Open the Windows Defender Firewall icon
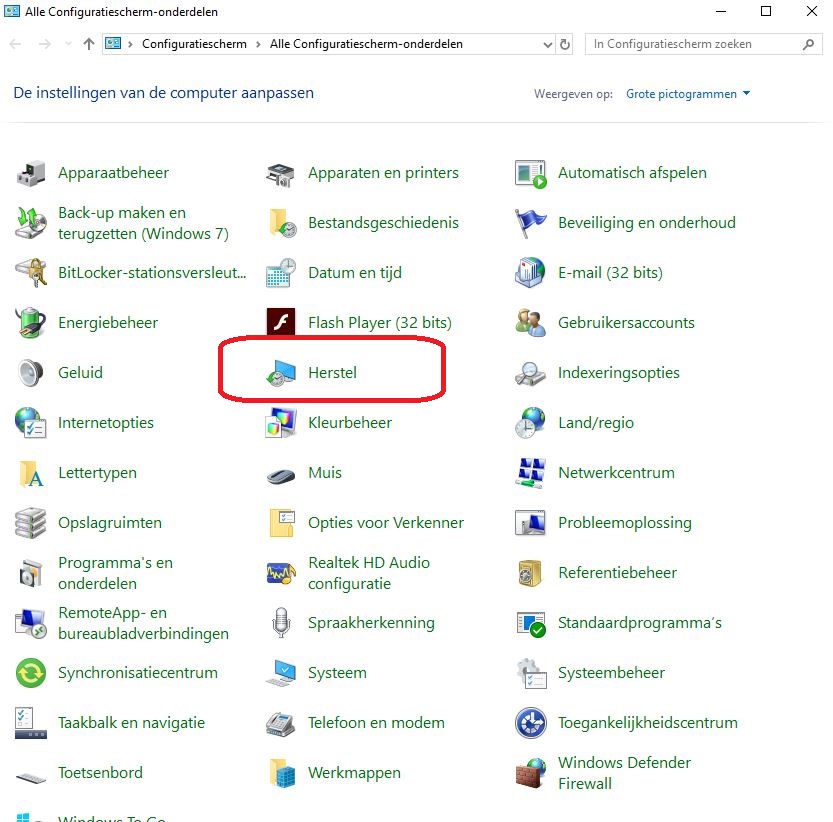 (530, 773)
